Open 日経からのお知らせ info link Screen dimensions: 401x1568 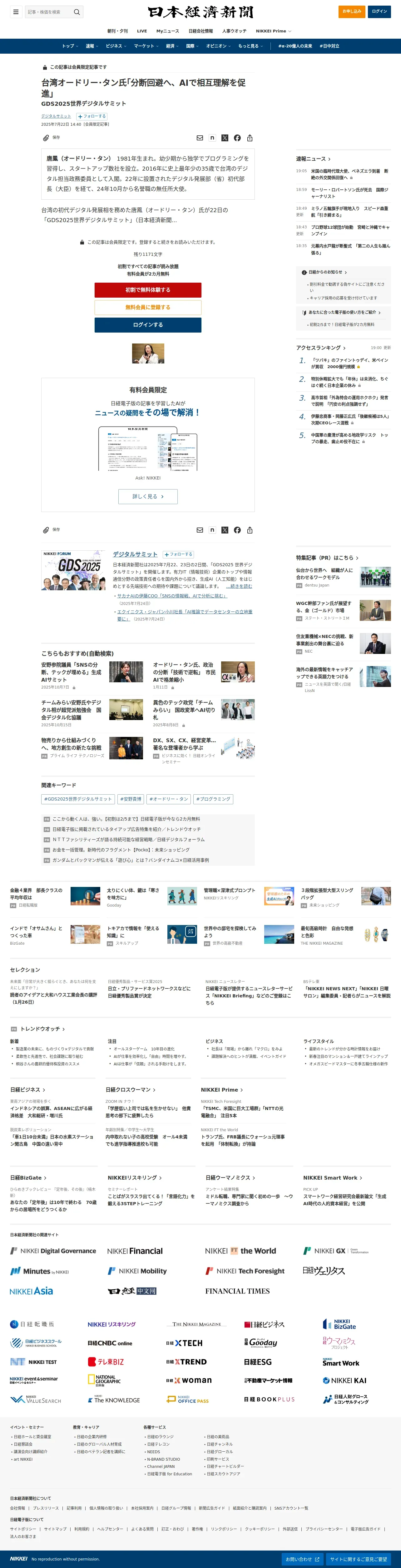325,273
